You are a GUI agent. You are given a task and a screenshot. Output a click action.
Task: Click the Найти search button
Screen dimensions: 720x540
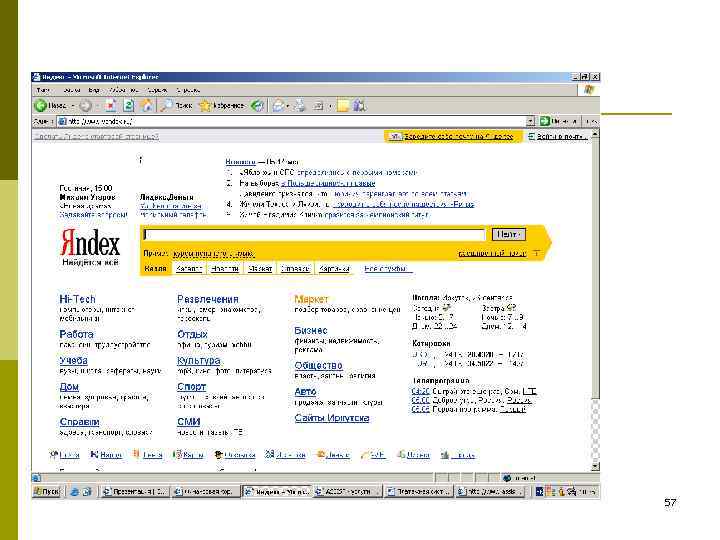(508, 234)
